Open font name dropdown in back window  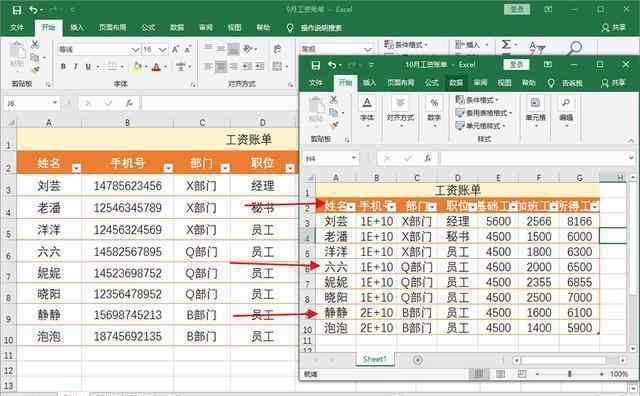[x=135, y=50]
